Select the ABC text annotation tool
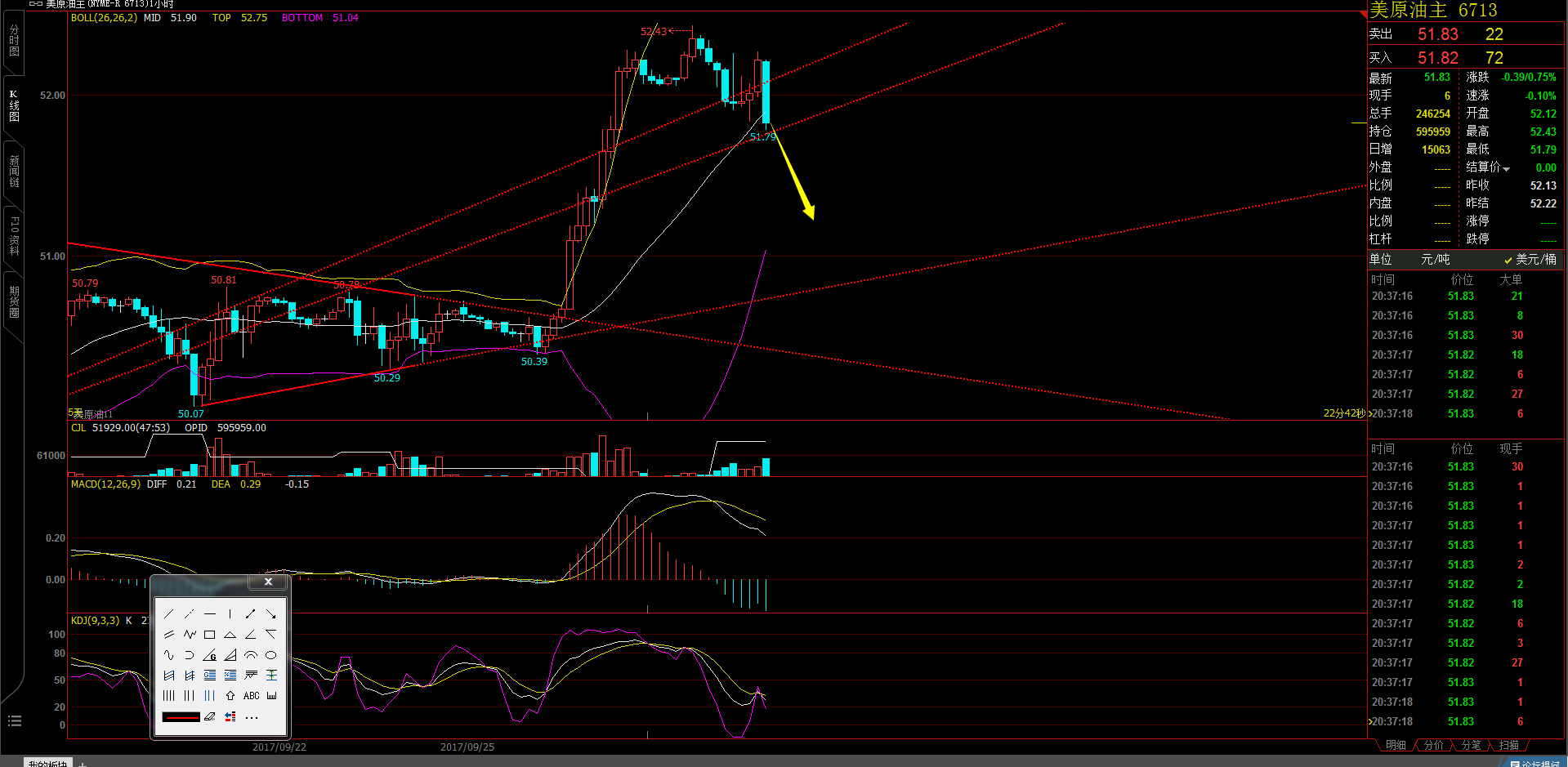Viewport: 1568px width, 767px height. tap(251, 695)
